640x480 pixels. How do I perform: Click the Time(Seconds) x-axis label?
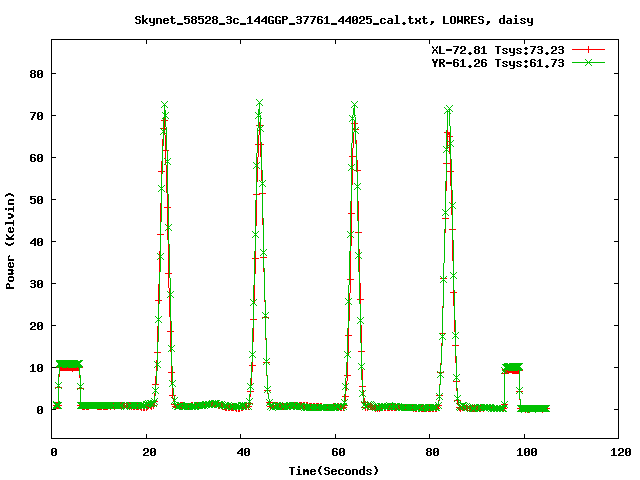click(334, 471)
